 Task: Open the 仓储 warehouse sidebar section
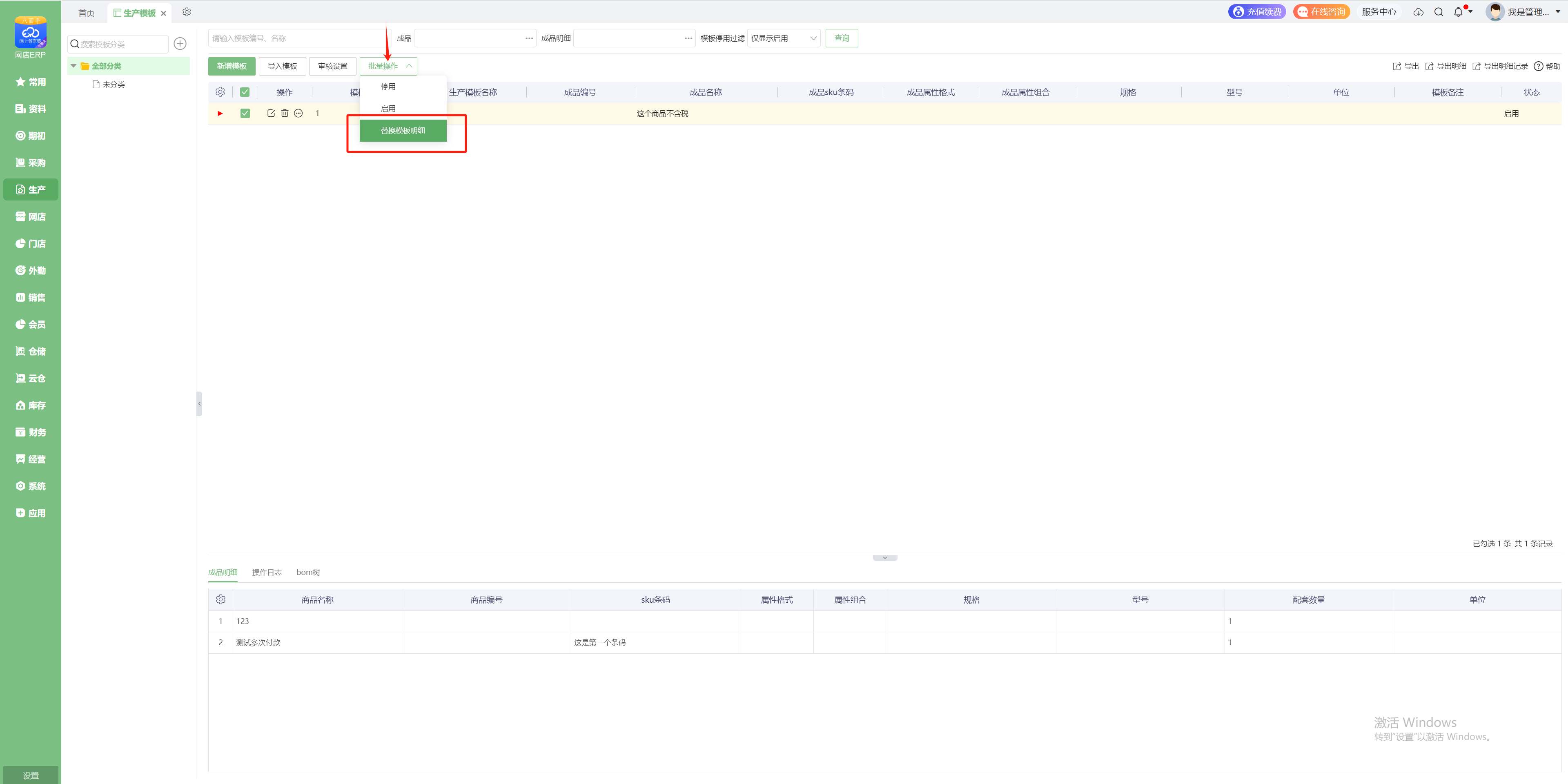pyautogui.click(x=31, y=351)
